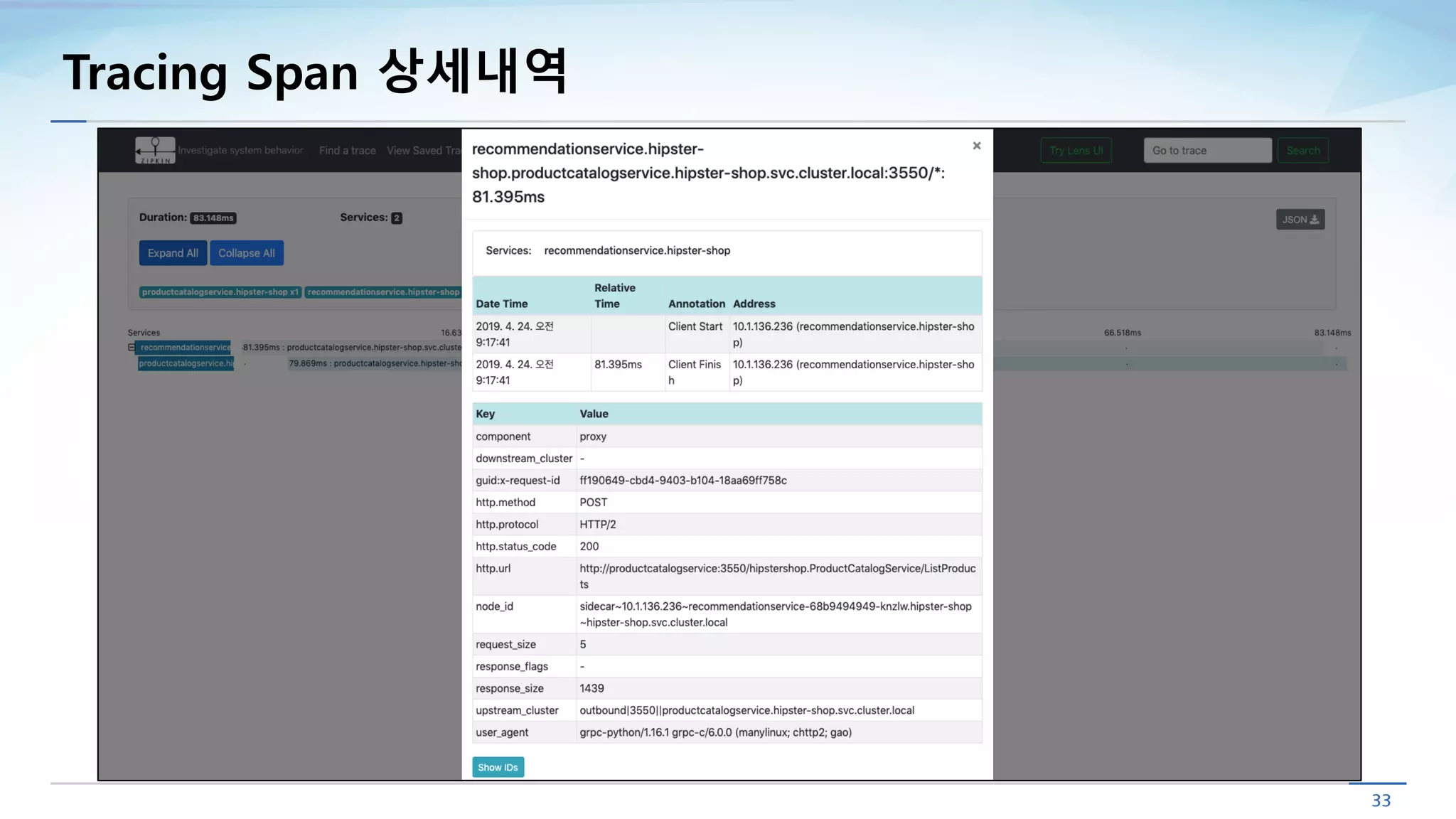Click the Search button
Image resolution: width=1456 pixels, height=819 pixels.
coord(1303,151)
